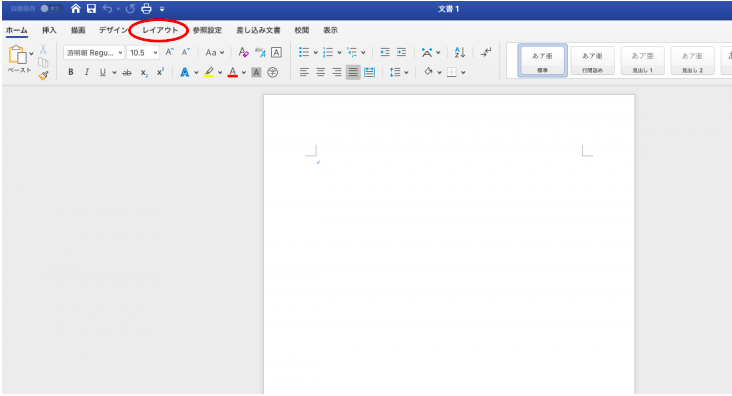732x396 pixels.
Task: Print using the printer icon
Action: (x=146, y=8)
